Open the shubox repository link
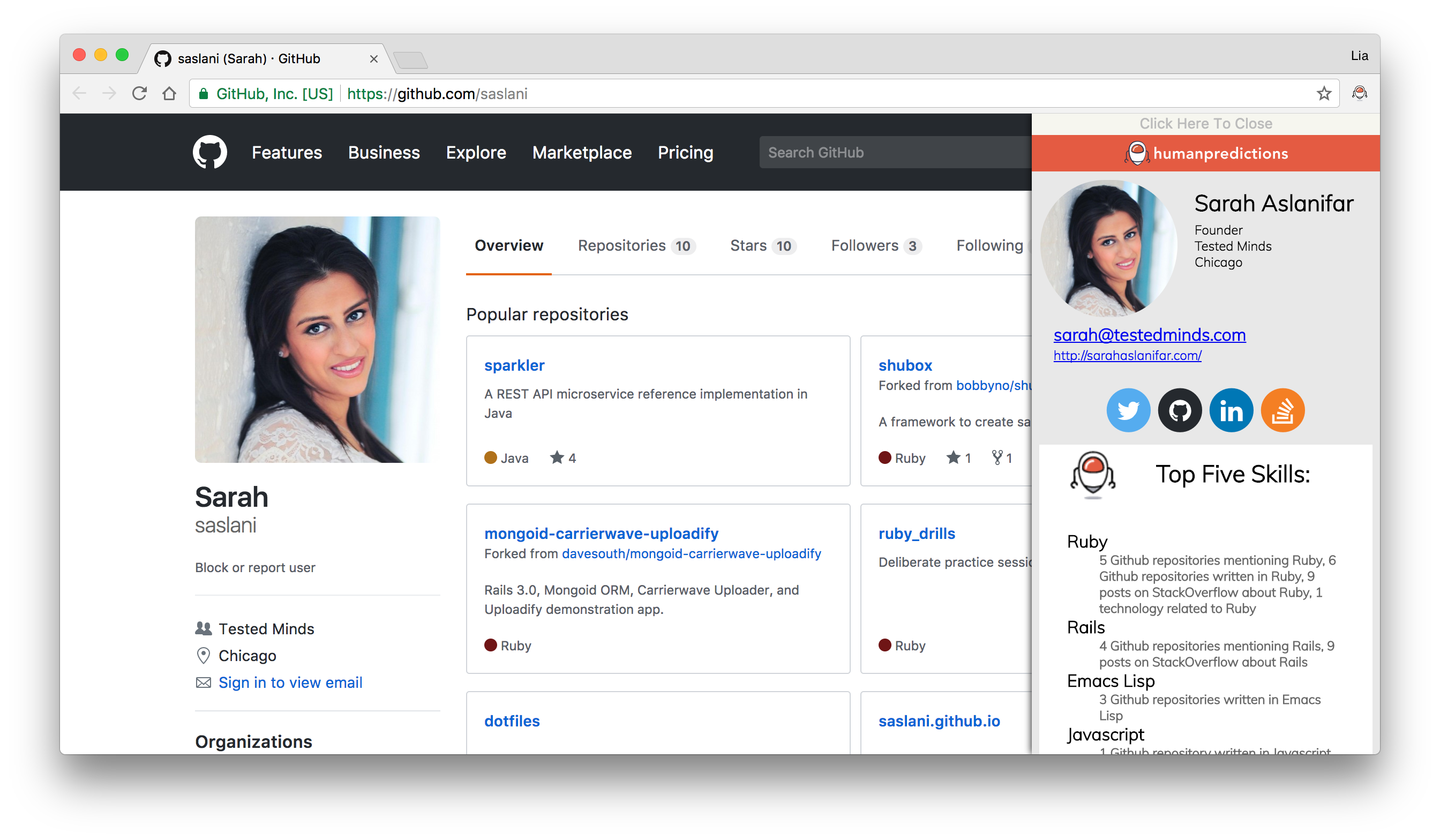This screenshot has width=1440, height=840. (x=905, y=365)
